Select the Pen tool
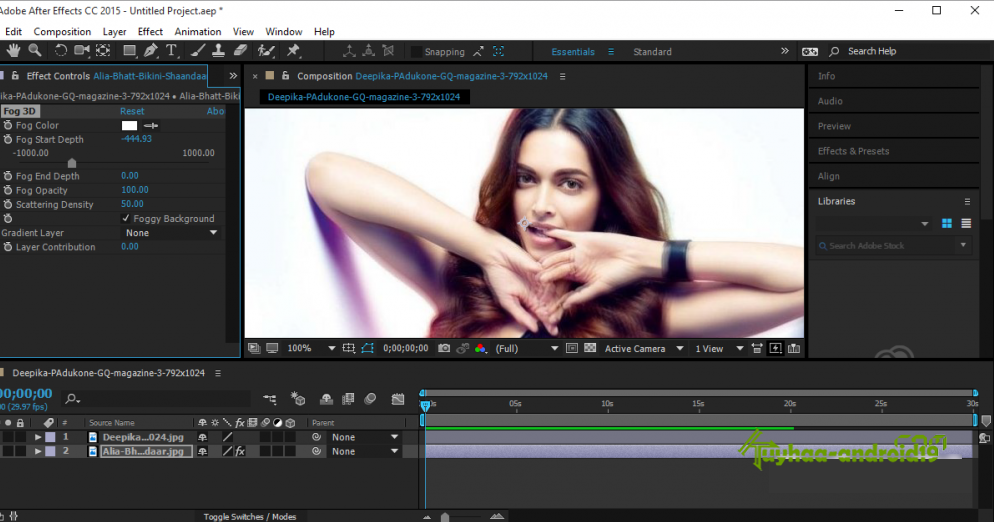Image resolution: width=994 pixels, height=522 pixels. pyautogui.click(x=151, y=51)
